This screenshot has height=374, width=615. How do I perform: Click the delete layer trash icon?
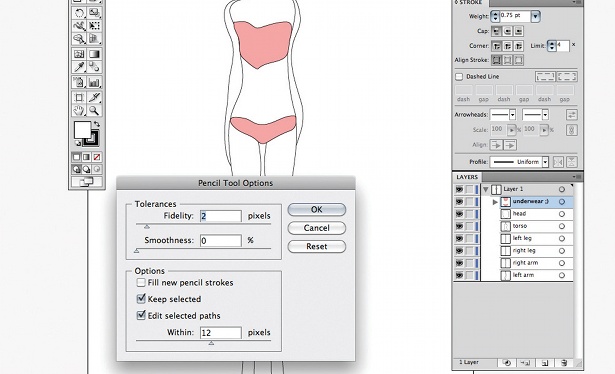click(x=564, y=363)
